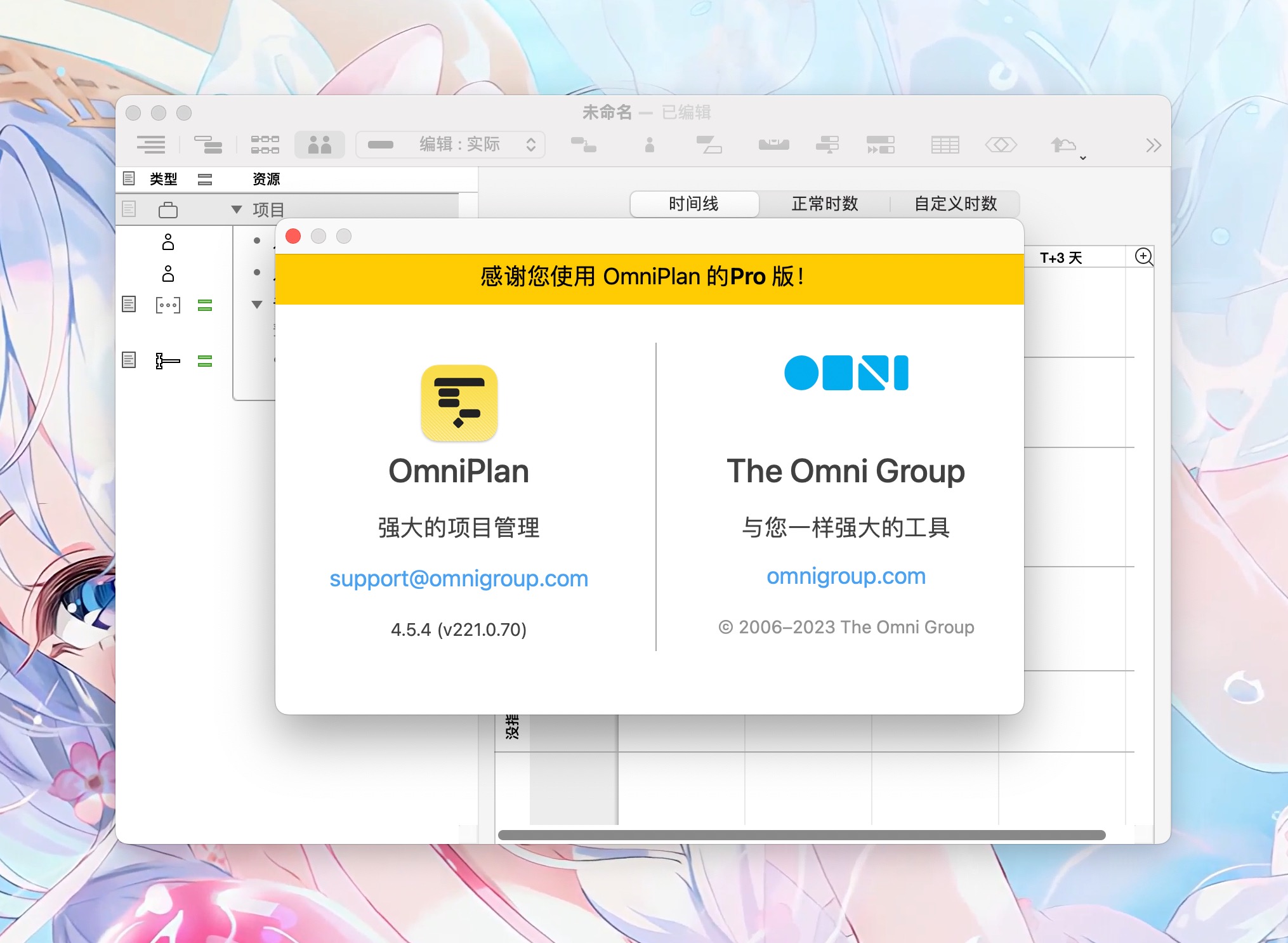The height and width of the screenshot is (943, 1288).
Task: Open the support@omnigroup.com email link
Action: click(x=459, y=579)
